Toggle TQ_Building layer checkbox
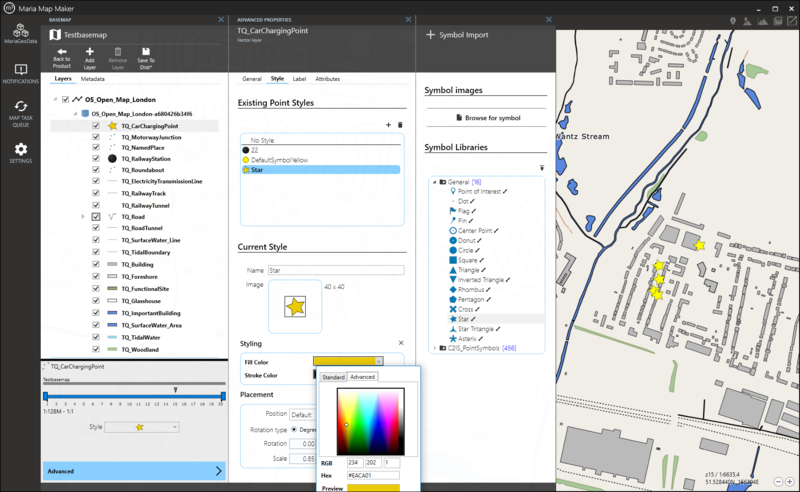Viewport: 800px width, 492px height. (95, 264)
